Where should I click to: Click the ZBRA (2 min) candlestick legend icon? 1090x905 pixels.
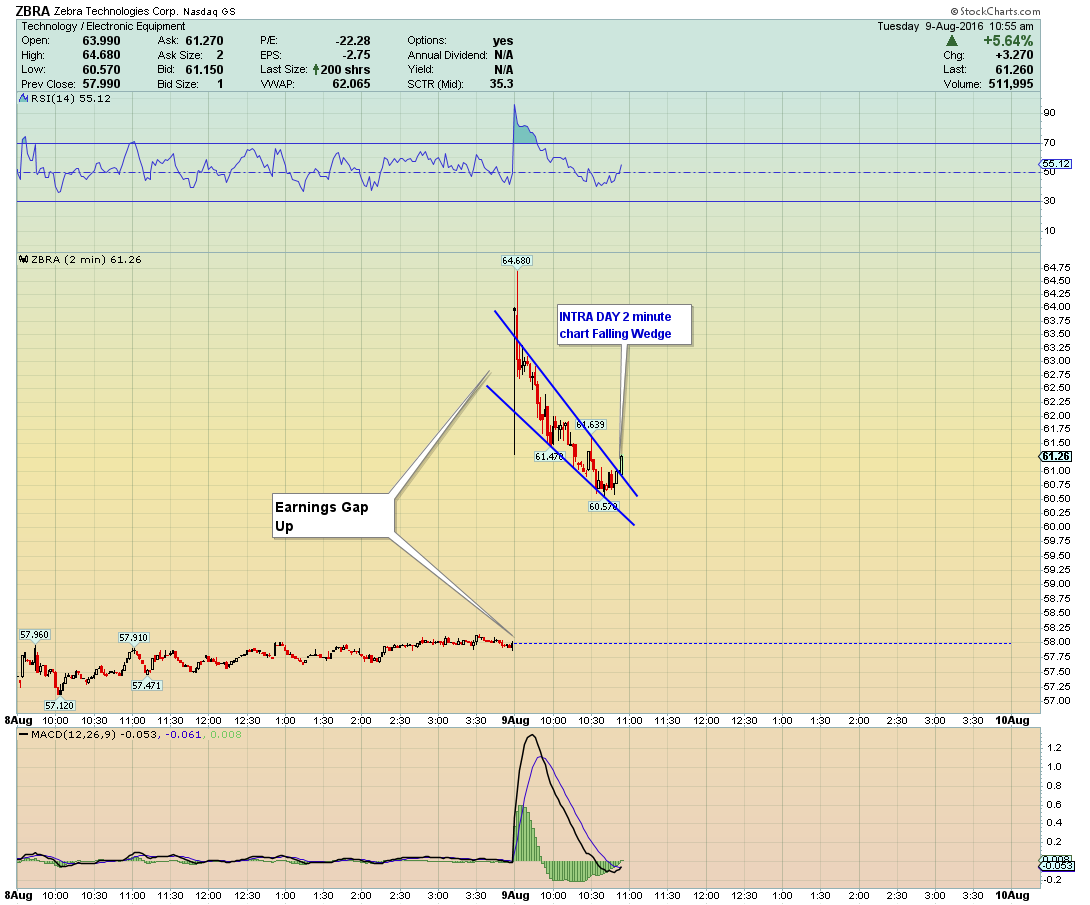[x=24, y=260]
